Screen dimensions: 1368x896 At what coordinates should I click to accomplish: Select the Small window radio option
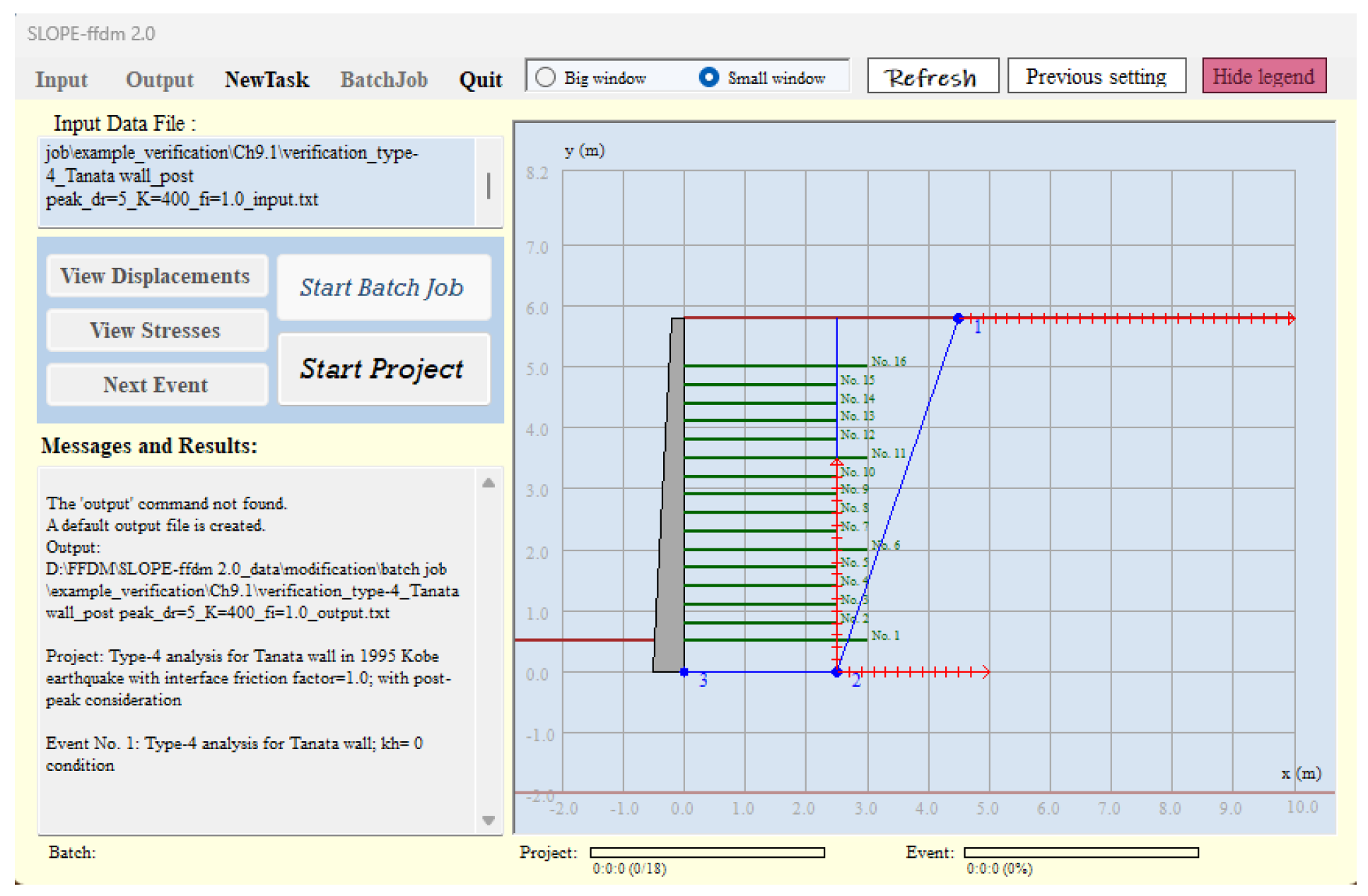point(708,77)
